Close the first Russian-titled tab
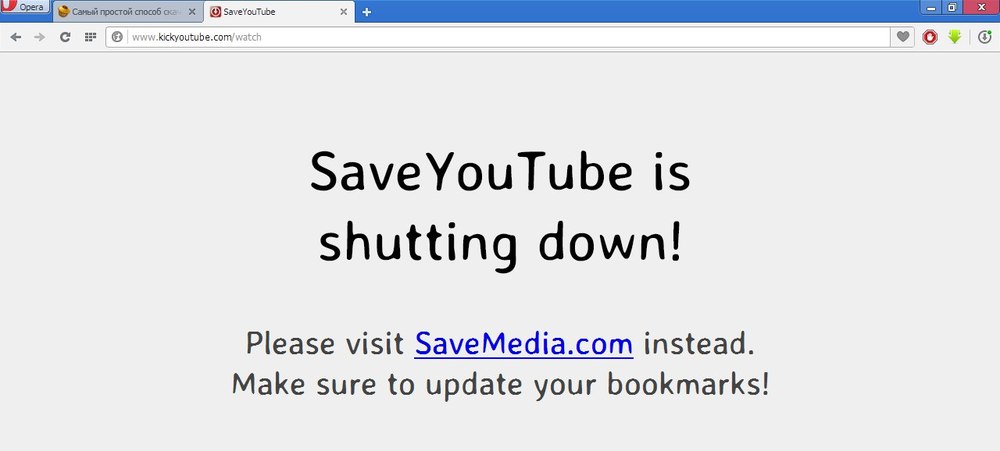This screenshot has height=451, width=1000. (x=192, y=12)
